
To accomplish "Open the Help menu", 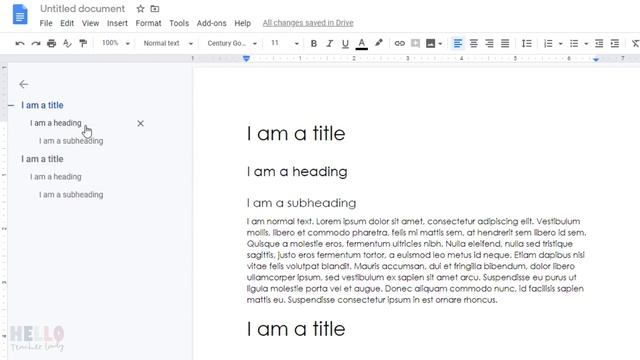I will pos(242,23).
